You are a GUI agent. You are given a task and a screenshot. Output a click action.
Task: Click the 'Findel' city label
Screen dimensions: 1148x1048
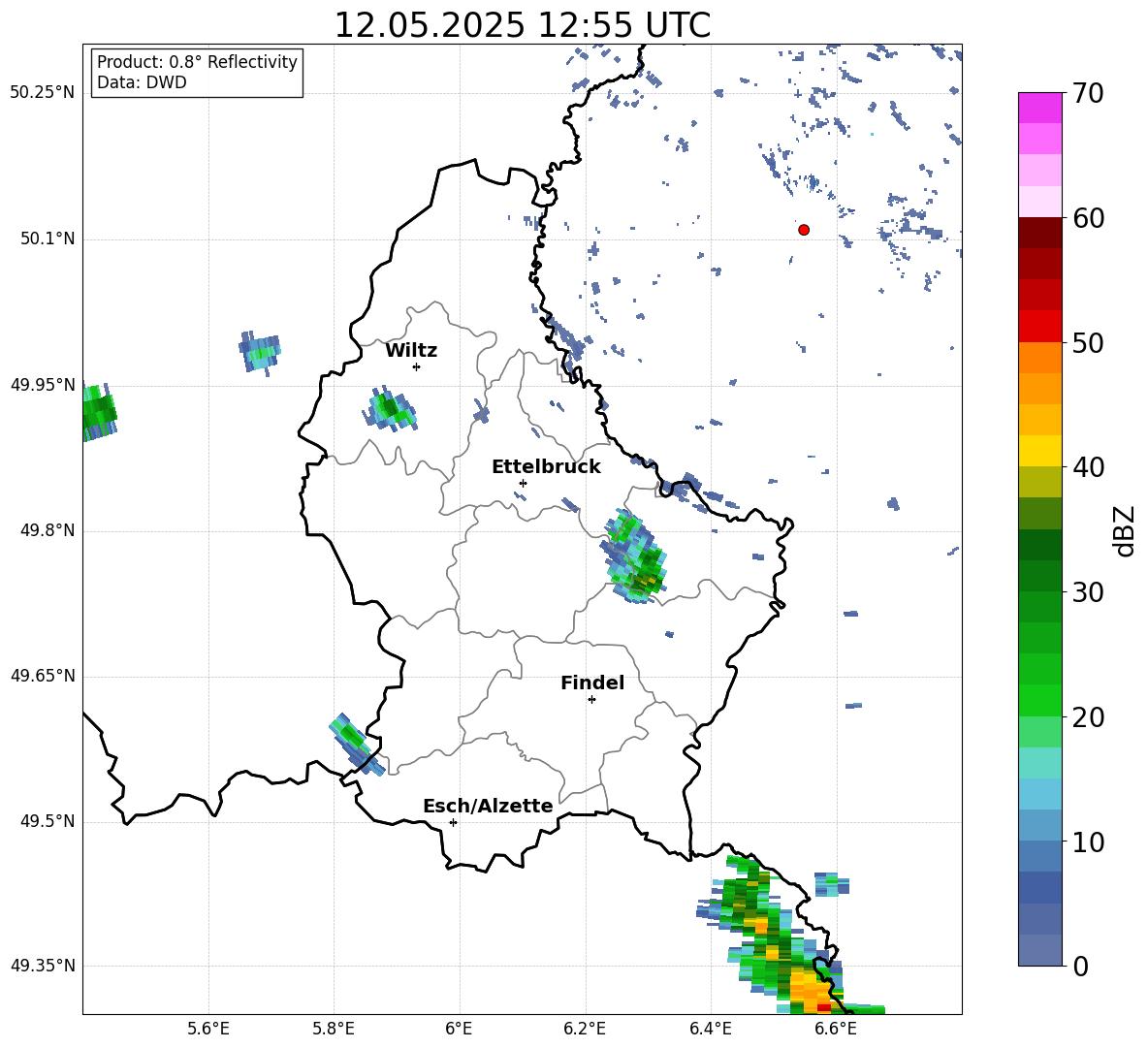(592, 683)
